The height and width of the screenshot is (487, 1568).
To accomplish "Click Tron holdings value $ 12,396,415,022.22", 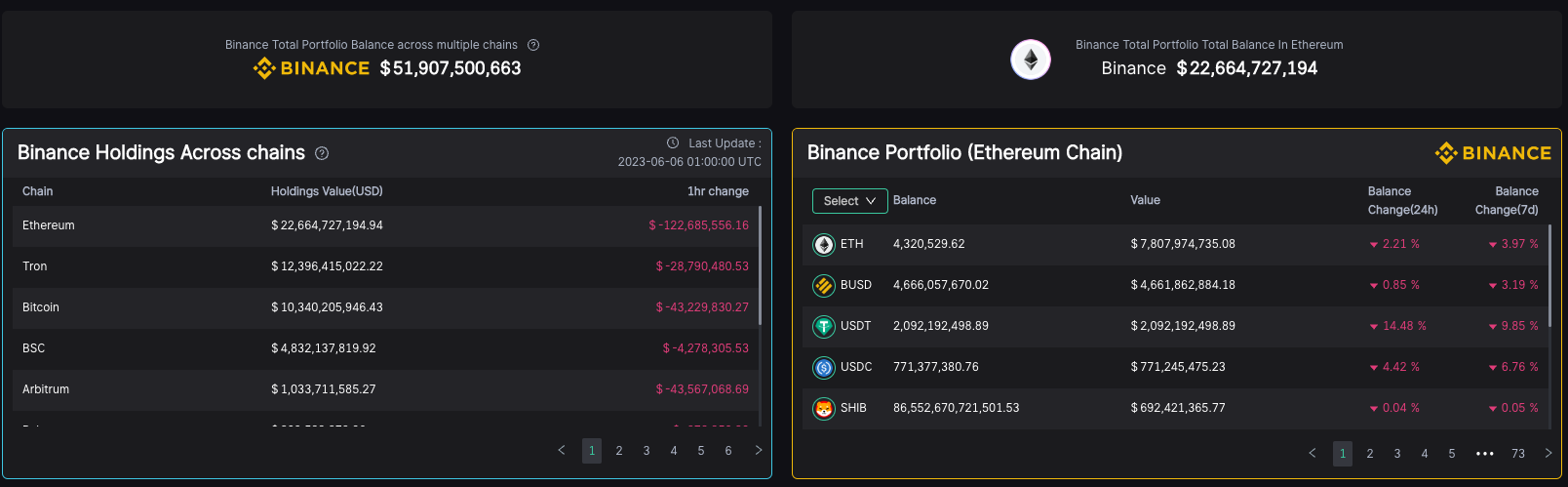I will [327, 266].
